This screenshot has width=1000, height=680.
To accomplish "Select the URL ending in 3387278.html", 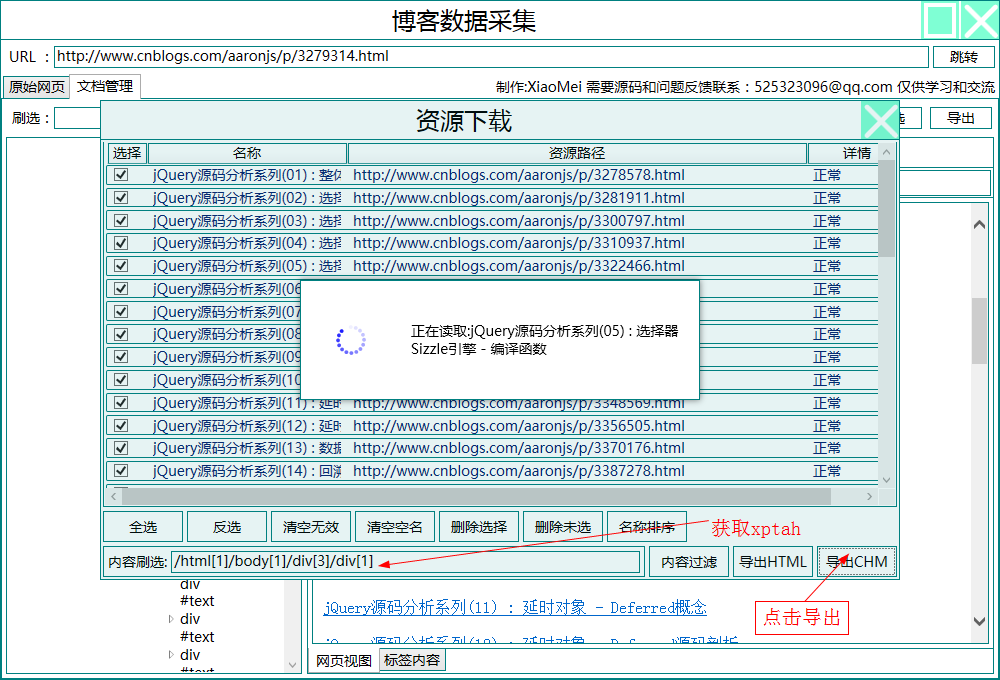I will (x=518, y=471).
